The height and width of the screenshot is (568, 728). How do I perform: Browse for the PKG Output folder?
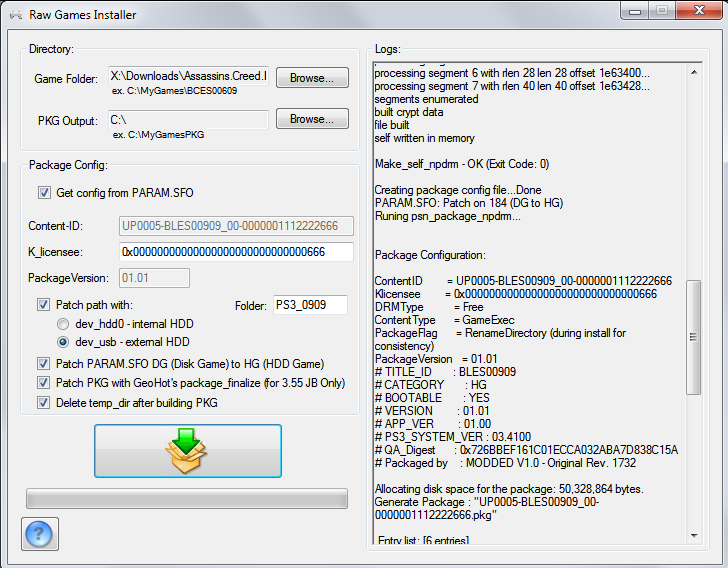tap(312, 119)
